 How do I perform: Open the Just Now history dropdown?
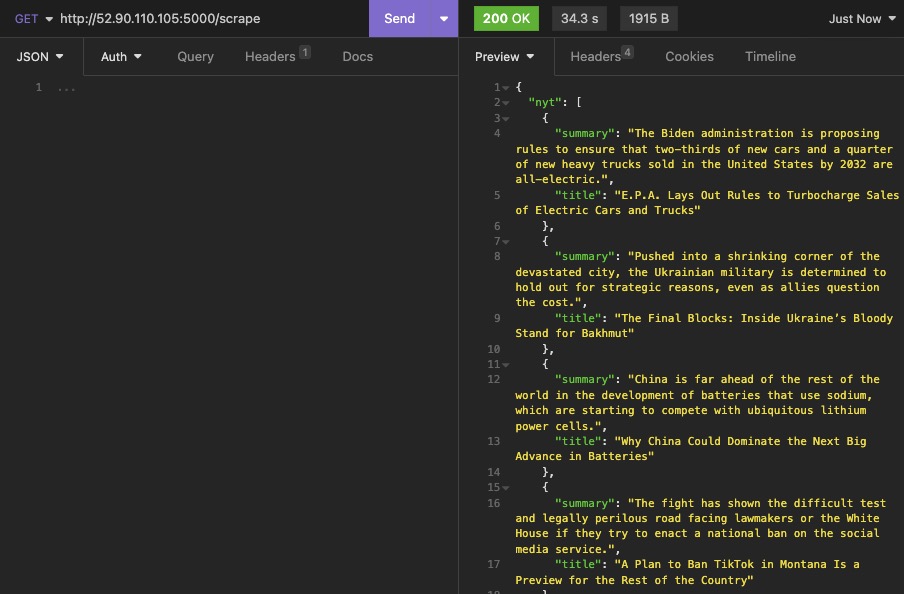862,19
